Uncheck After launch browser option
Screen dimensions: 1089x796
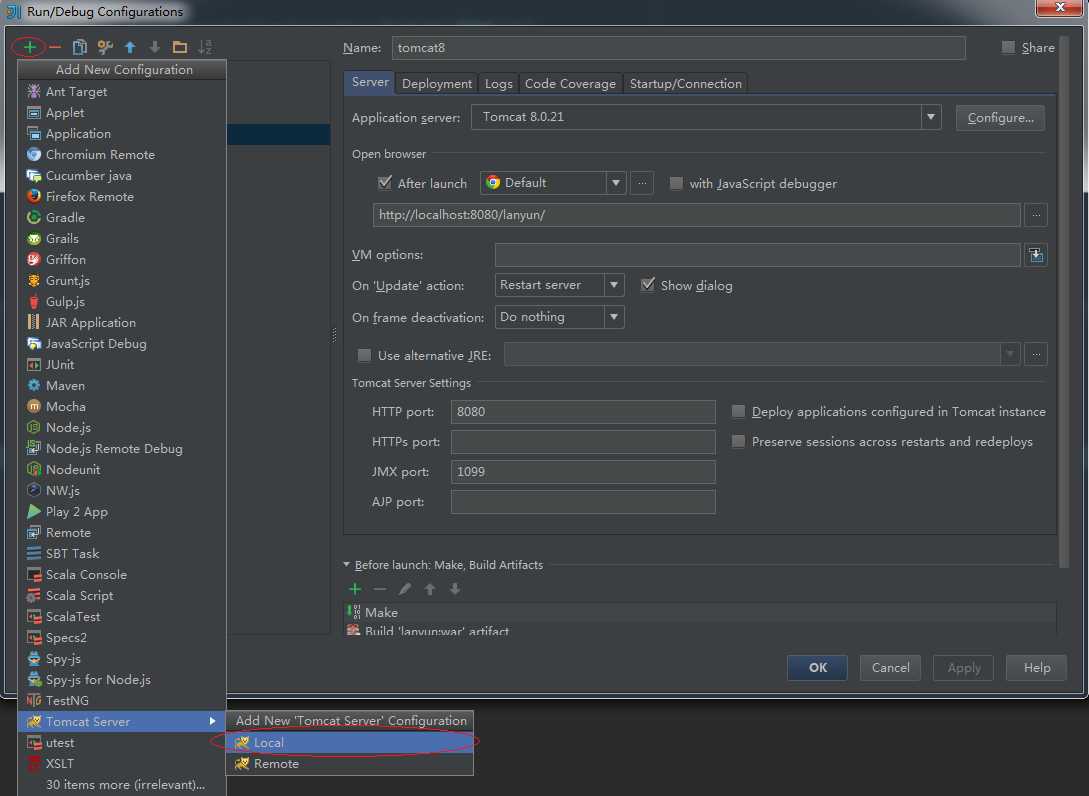[x=384, y=183]
